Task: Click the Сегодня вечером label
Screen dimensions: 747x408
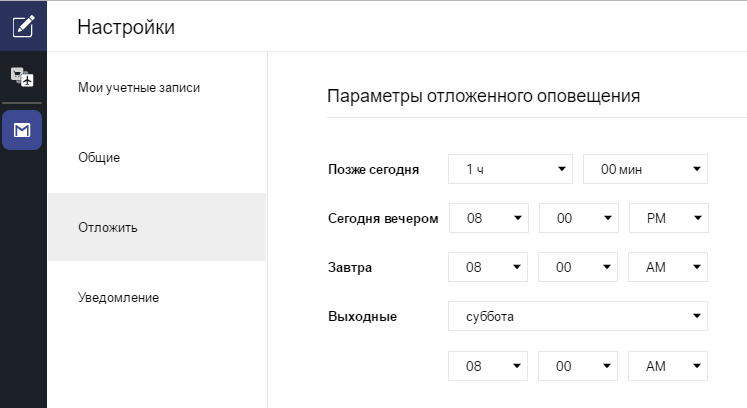Action: 383,219
